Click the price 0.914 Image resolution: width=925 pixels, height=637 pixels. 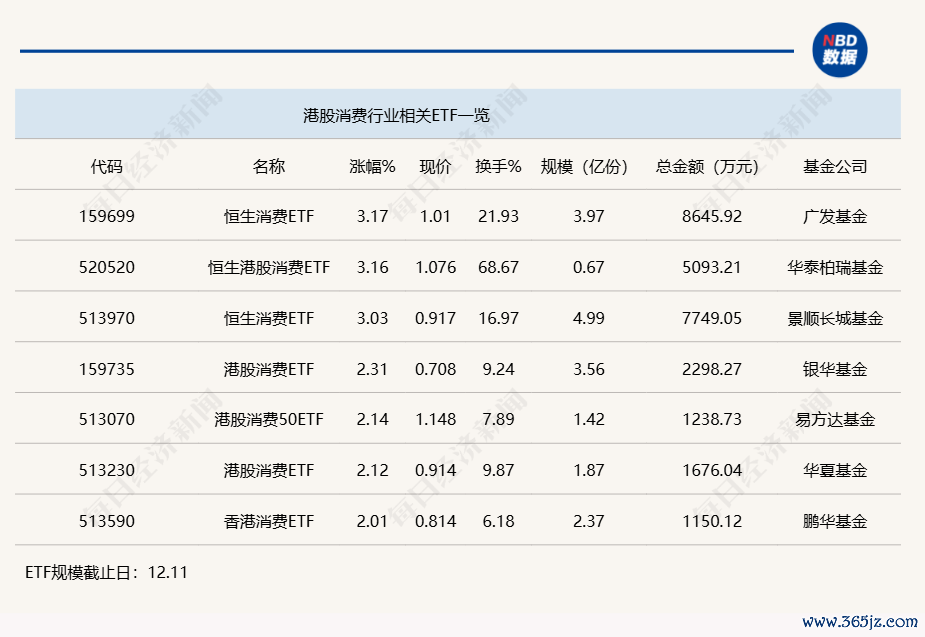coord(435,470)
